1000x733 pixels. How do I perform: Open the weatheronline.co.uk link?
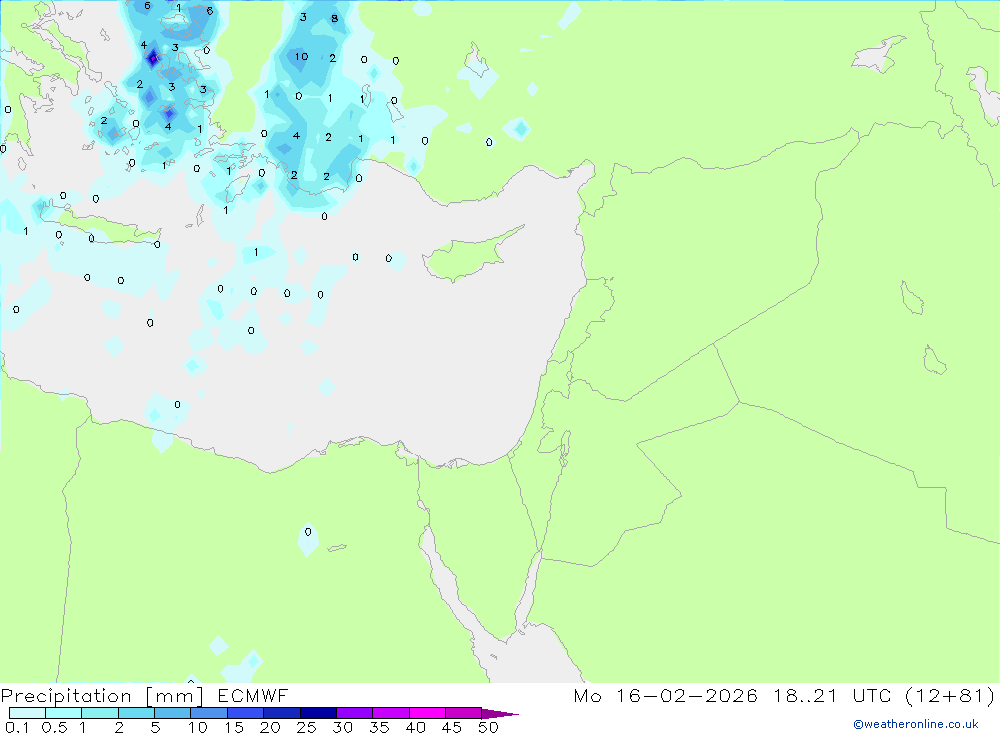pyautogui.click(x=916, y=724)
